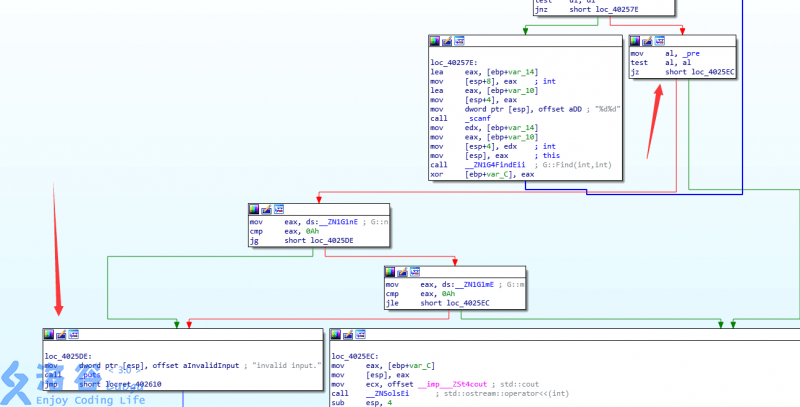Click node color icon on loc_40257E block

435,41
